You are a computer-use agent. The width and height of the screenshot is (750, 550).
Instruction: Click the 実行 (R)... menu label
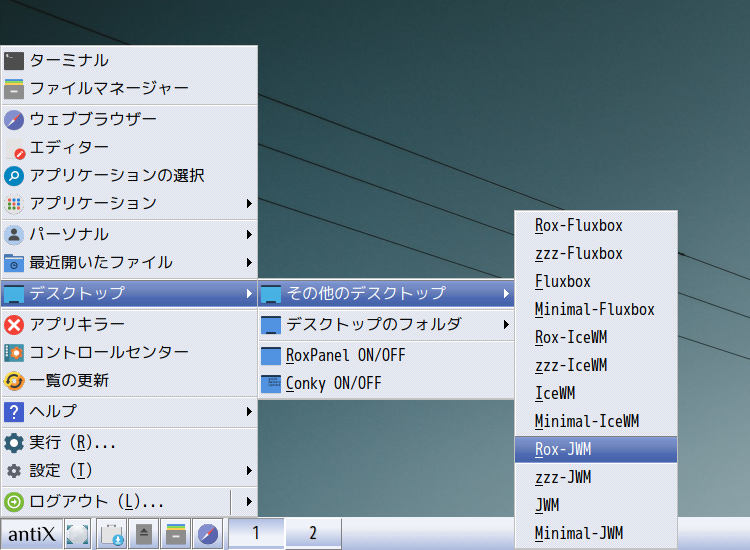pos(73,442)
